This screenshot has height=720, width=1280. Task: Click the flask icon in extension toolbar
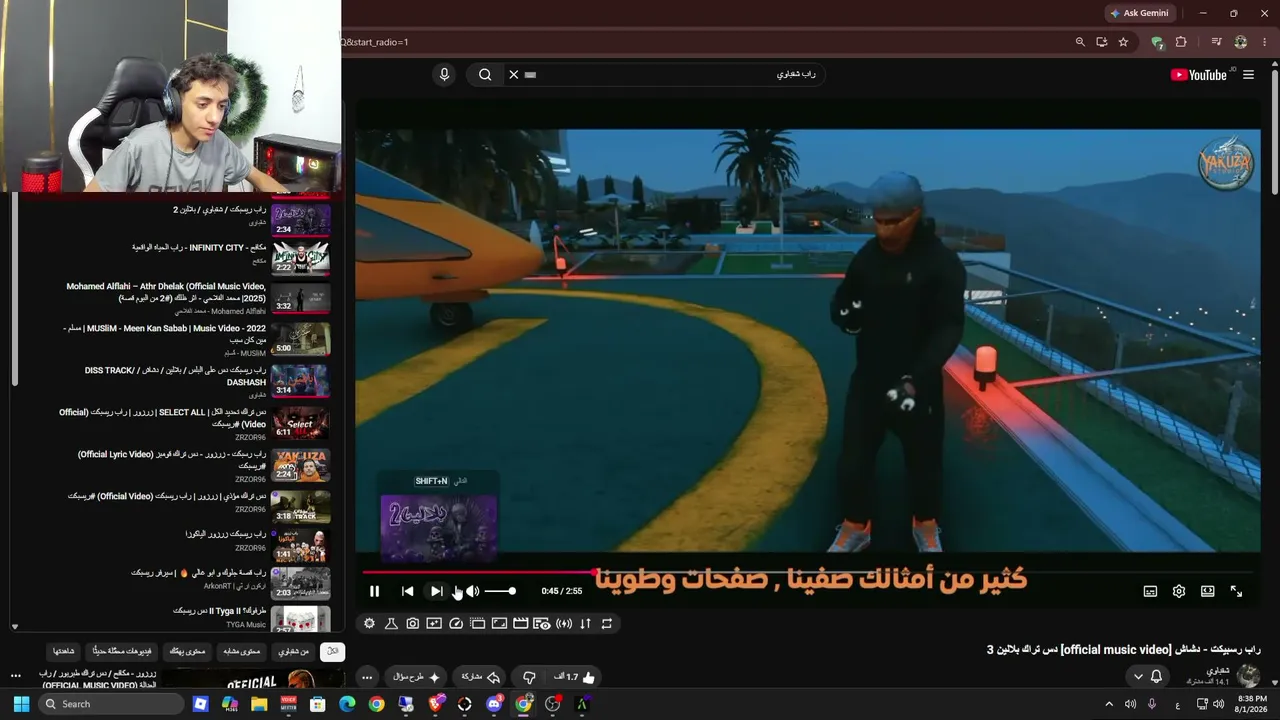(x=391, y=623)
